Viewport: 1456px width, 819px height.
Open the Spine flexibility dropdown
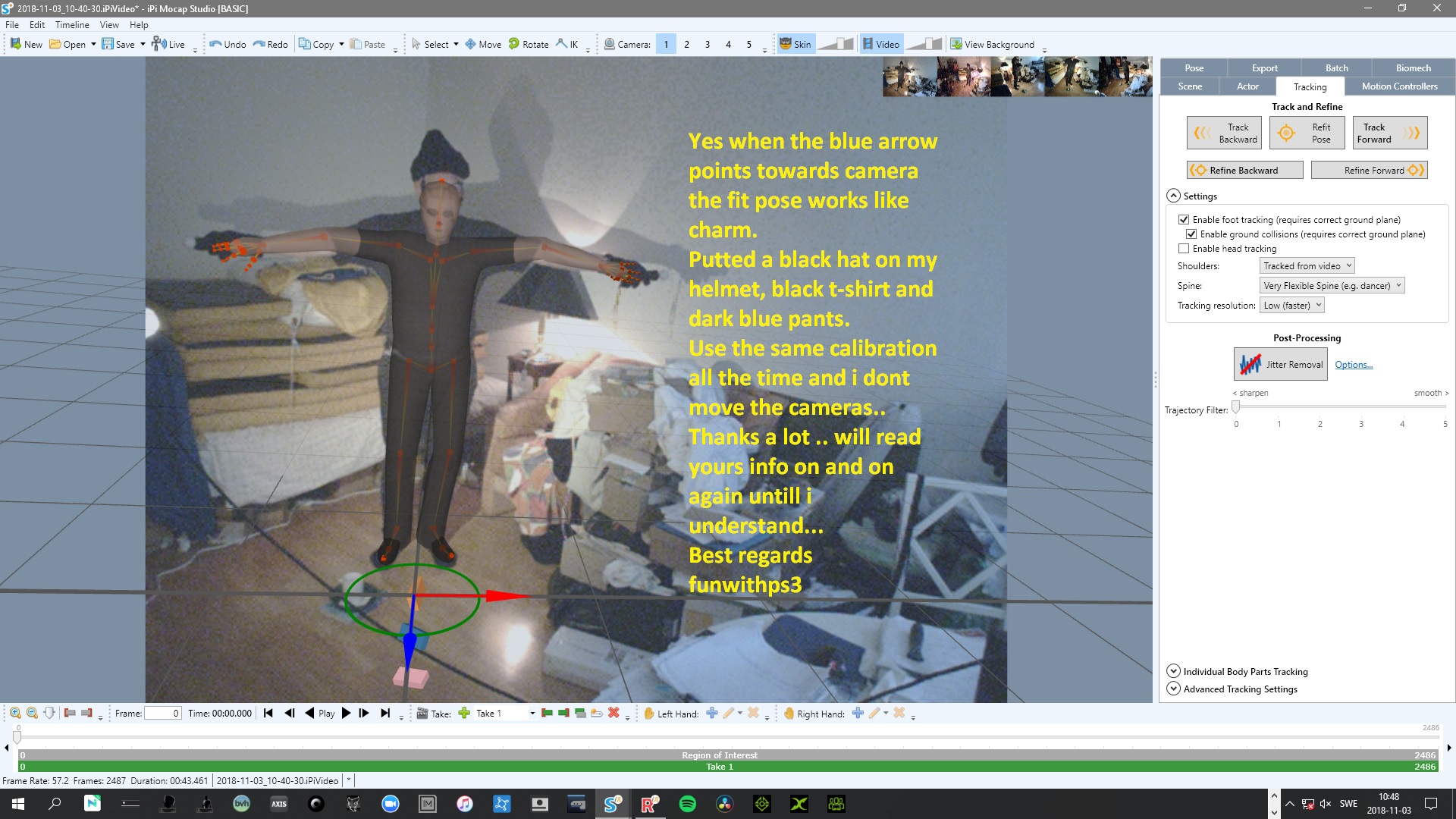pos(1332,286)
